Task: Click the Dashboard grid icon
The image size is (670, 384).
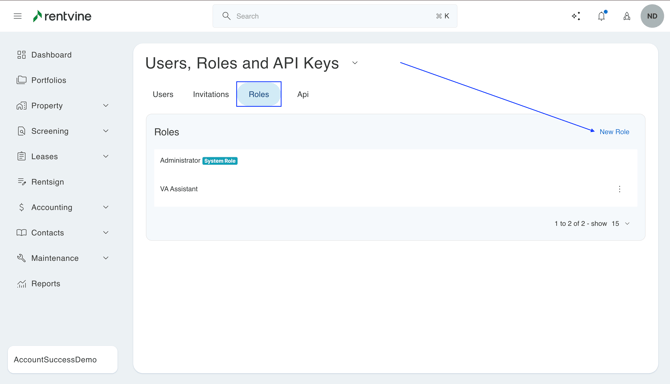Action: tap(21, 55)
